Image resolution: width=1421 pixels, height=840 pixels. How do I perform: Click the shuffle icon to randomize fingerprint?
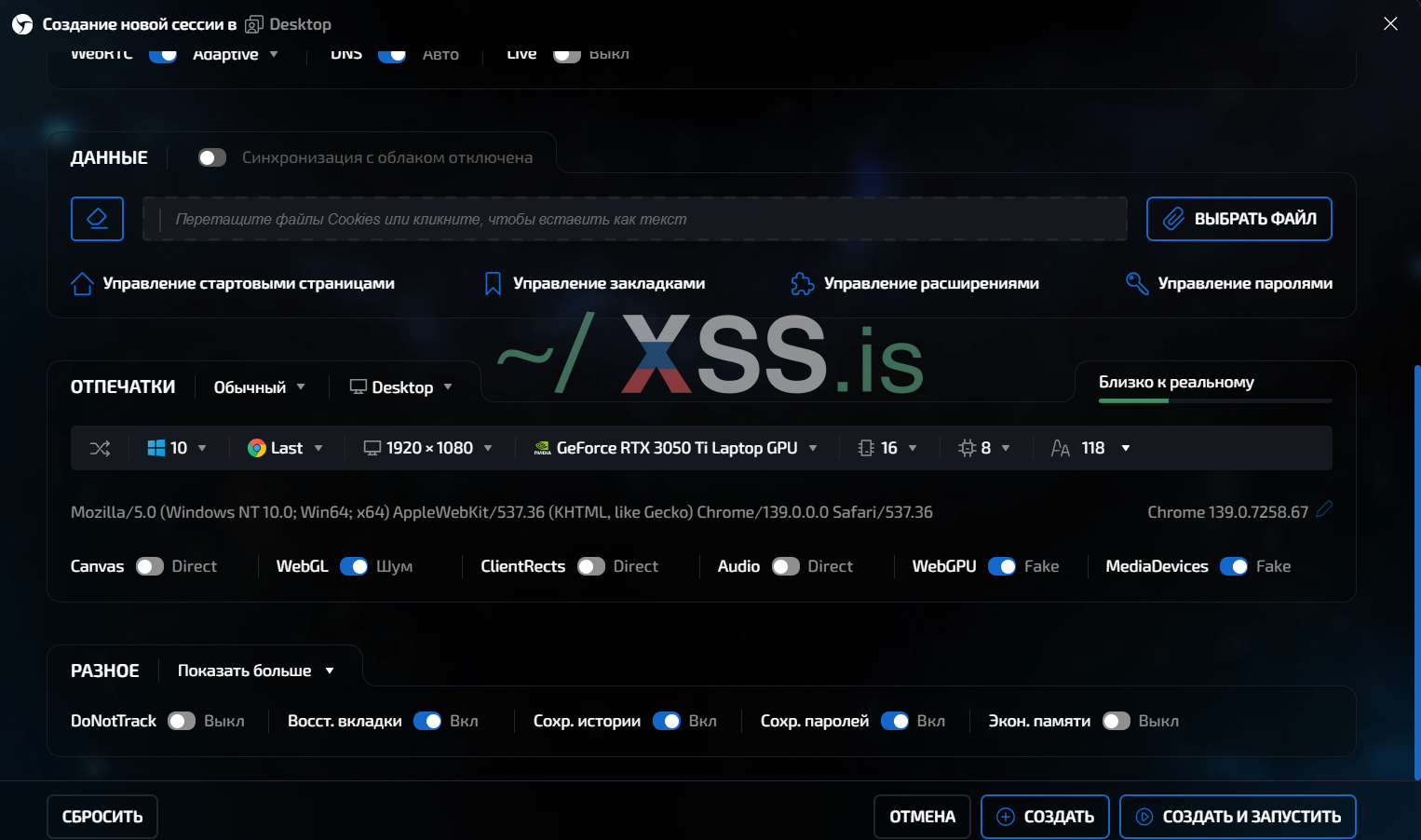click(100, 448)
